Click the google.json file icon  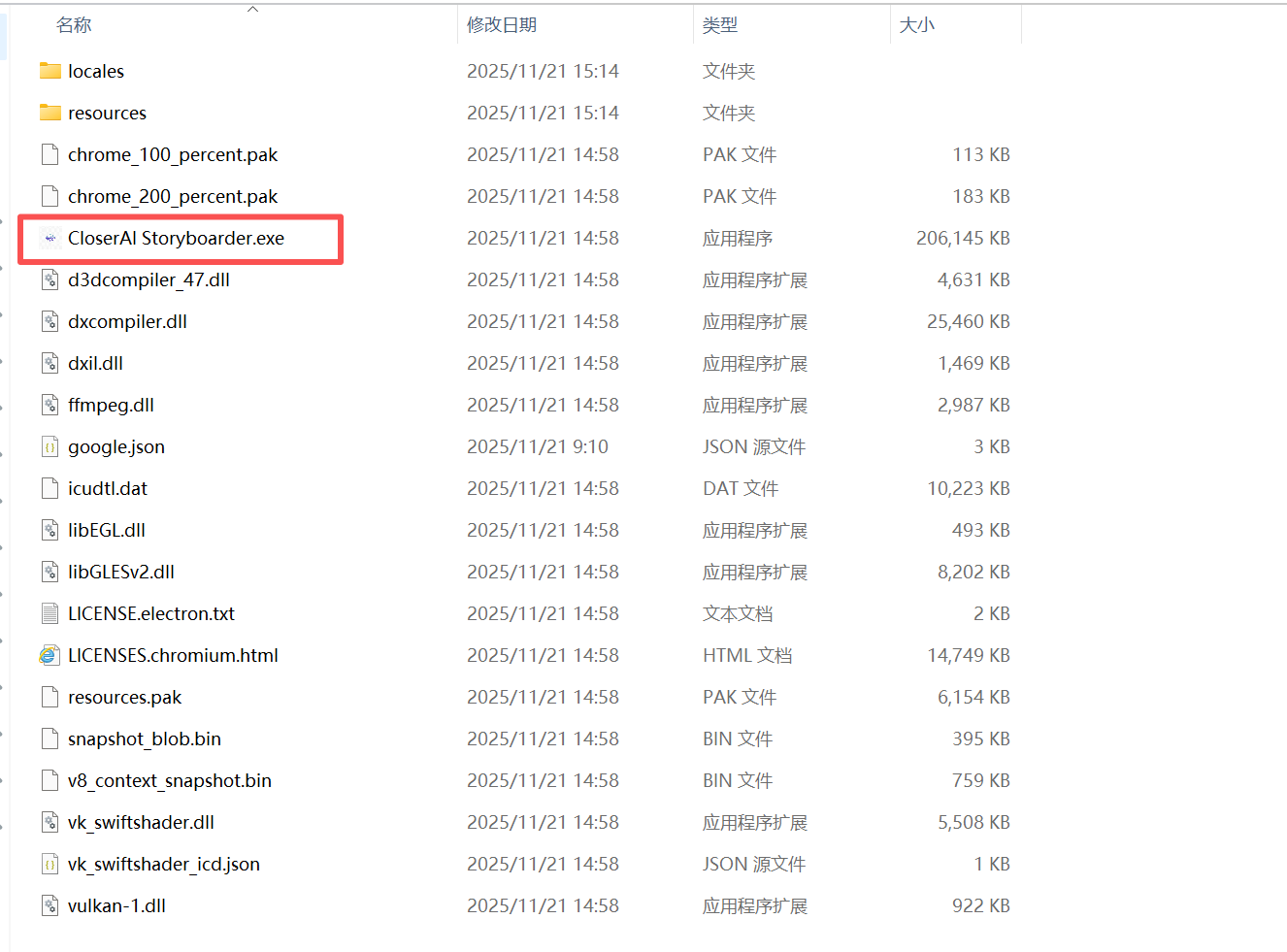(x=50, y=446)
